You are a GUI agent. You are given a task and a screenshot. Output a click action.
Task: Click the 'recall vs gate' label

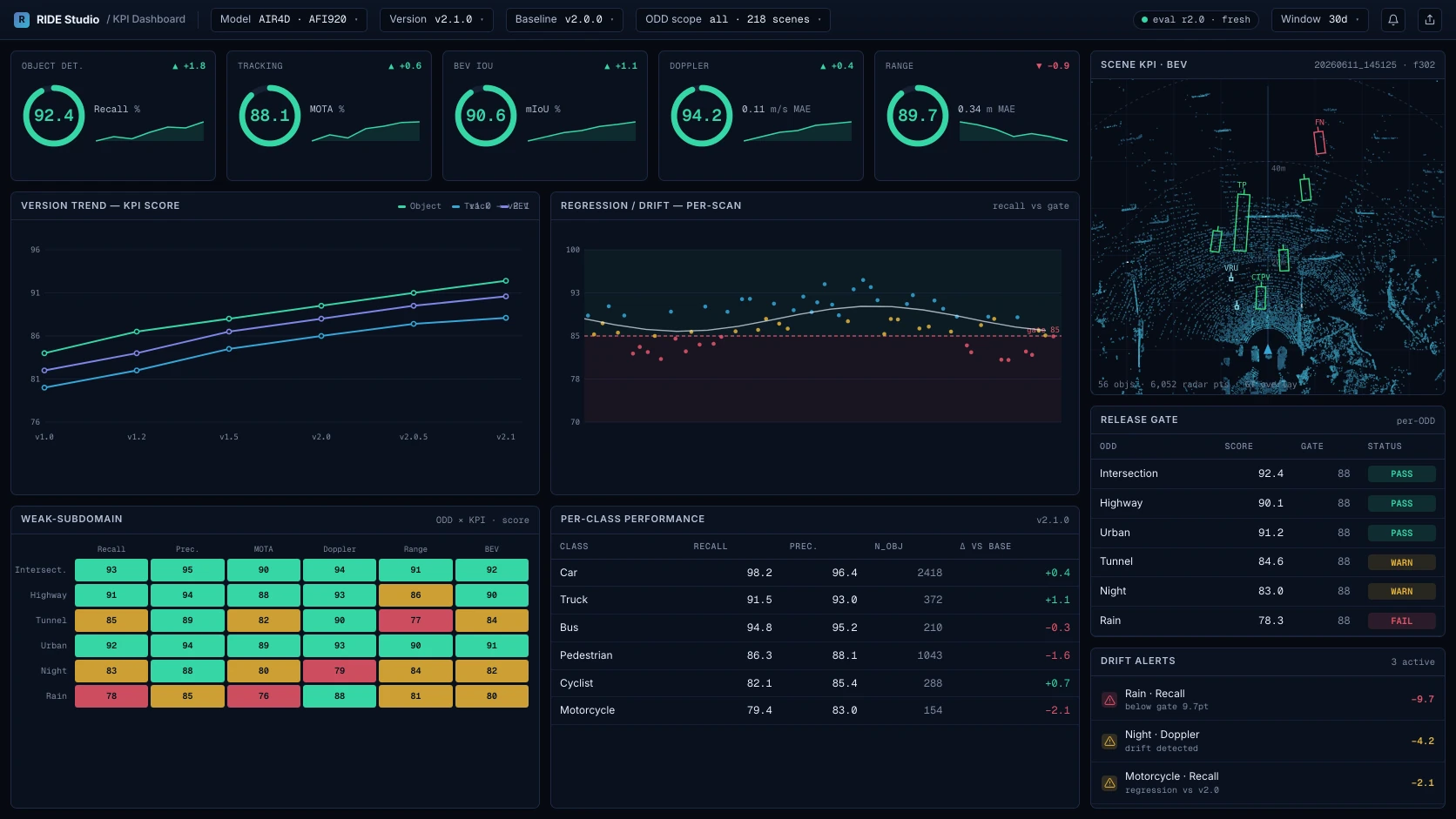[1031, 206]
